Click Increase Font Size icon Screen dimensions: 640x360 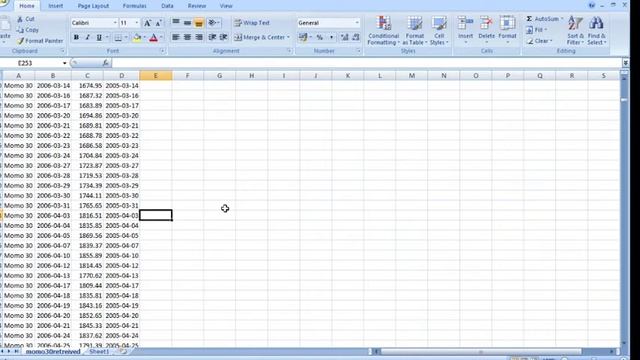[147, 23]
